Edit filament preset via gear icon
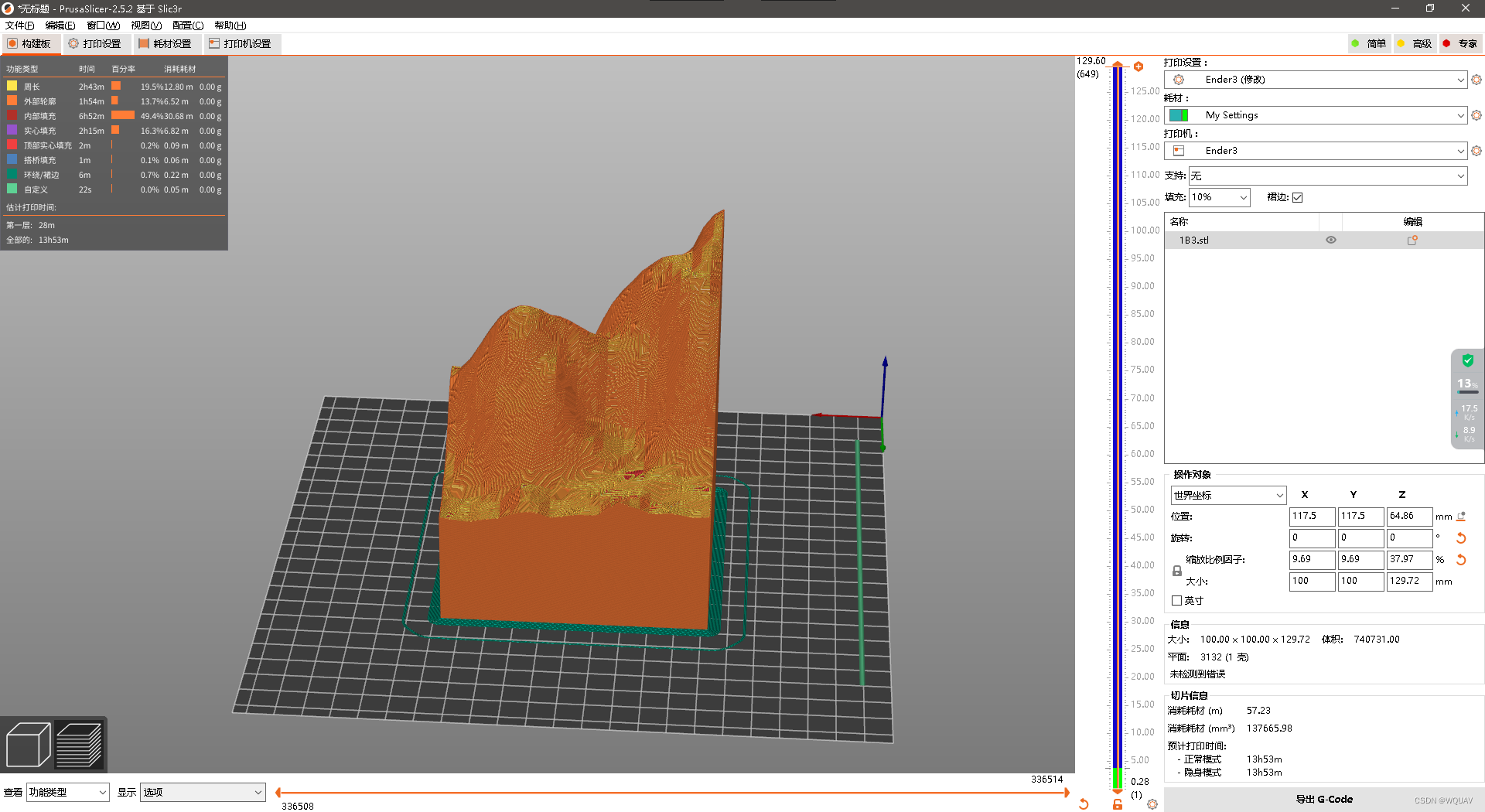This screenshot has height=812, width=1485. coord(1476,115)
